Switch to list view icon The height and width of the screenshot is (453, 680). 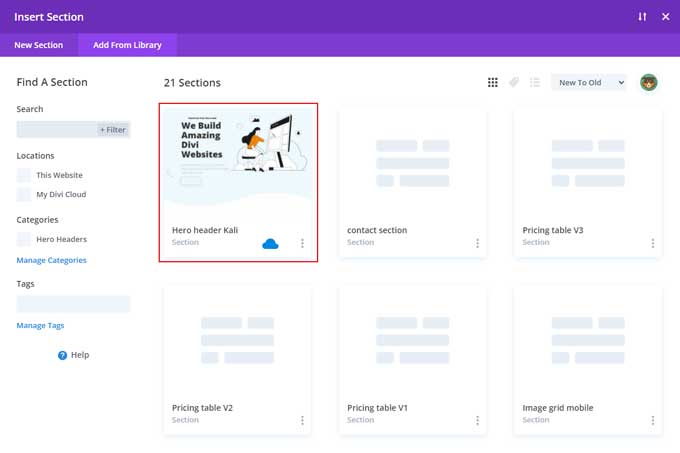[535, 82]
